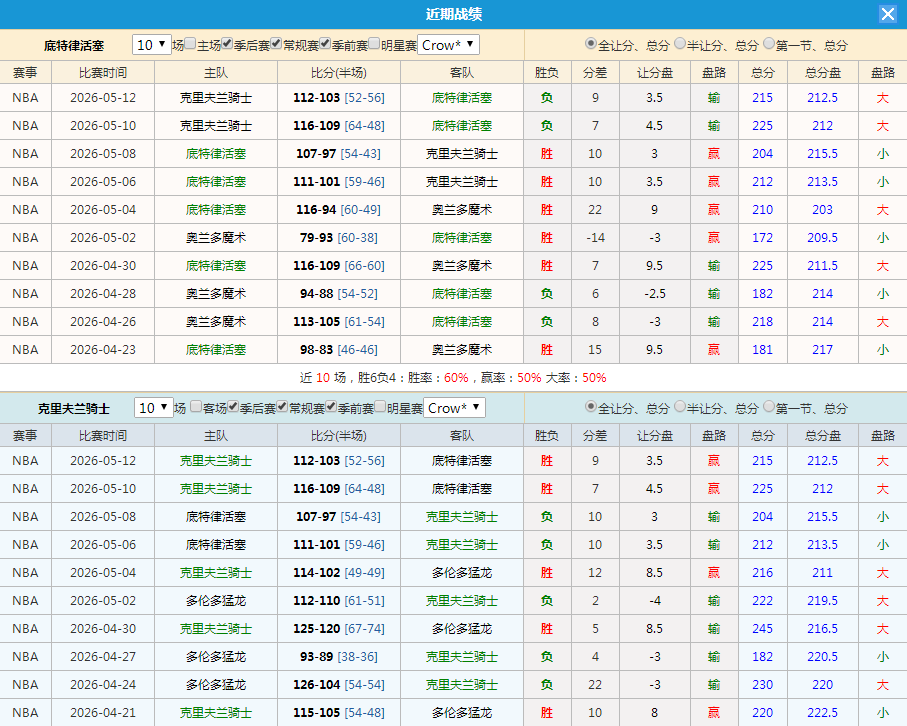Select 第一节、总分 radio for 底特律活塞
Screen dimensions: 907x726
click(x=769, y=43)
